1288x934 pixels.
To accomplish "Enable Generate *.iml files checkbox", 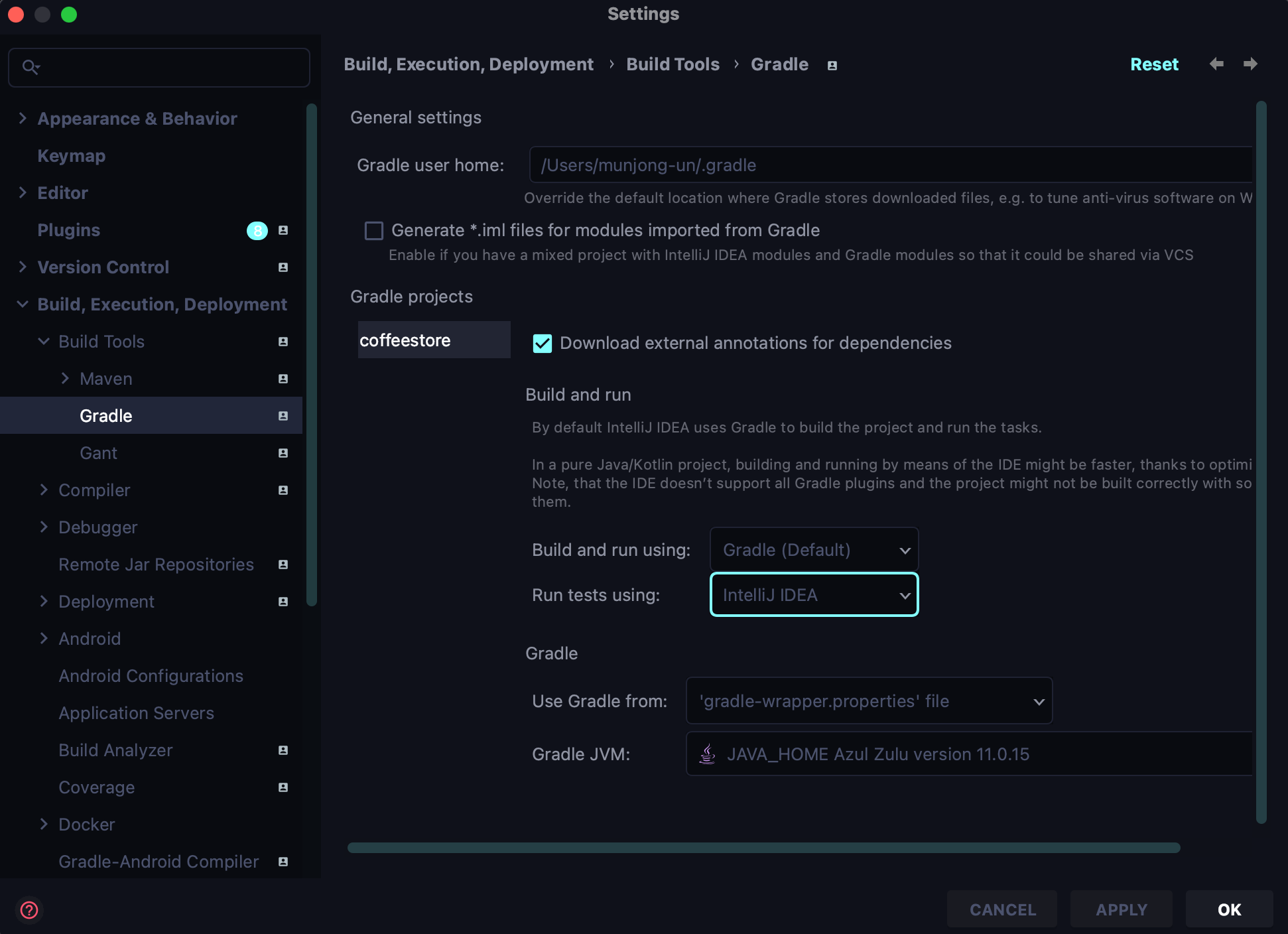I will pos(374,231).
